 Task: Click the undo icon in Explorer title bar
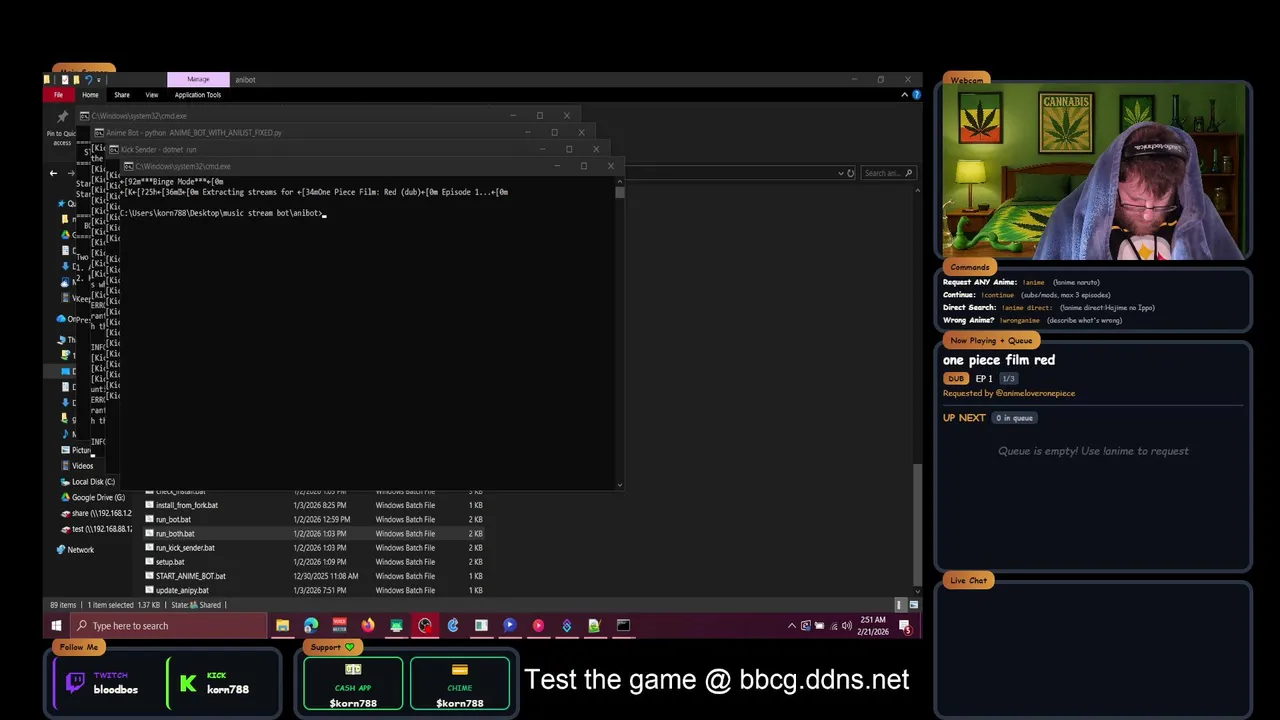click(x=88, y=79)
